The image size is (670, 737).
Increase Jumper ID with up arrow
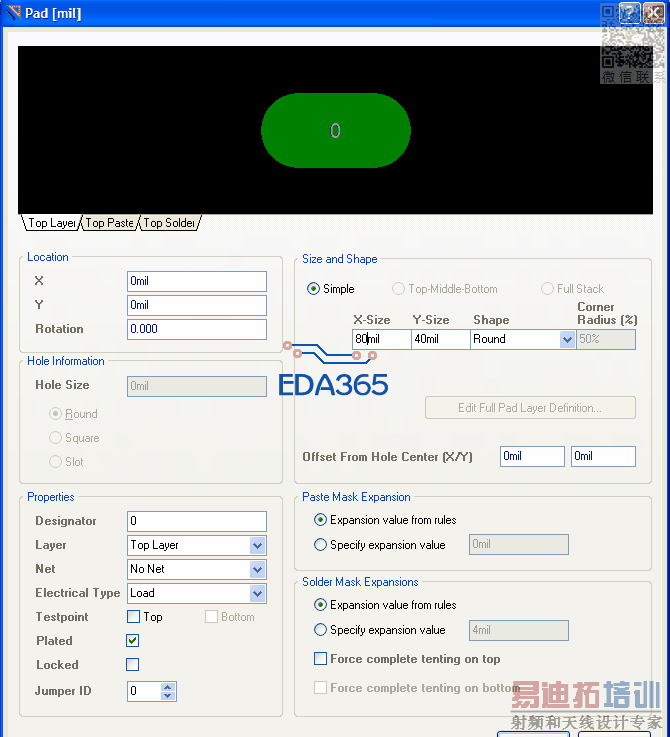(168, 687)
